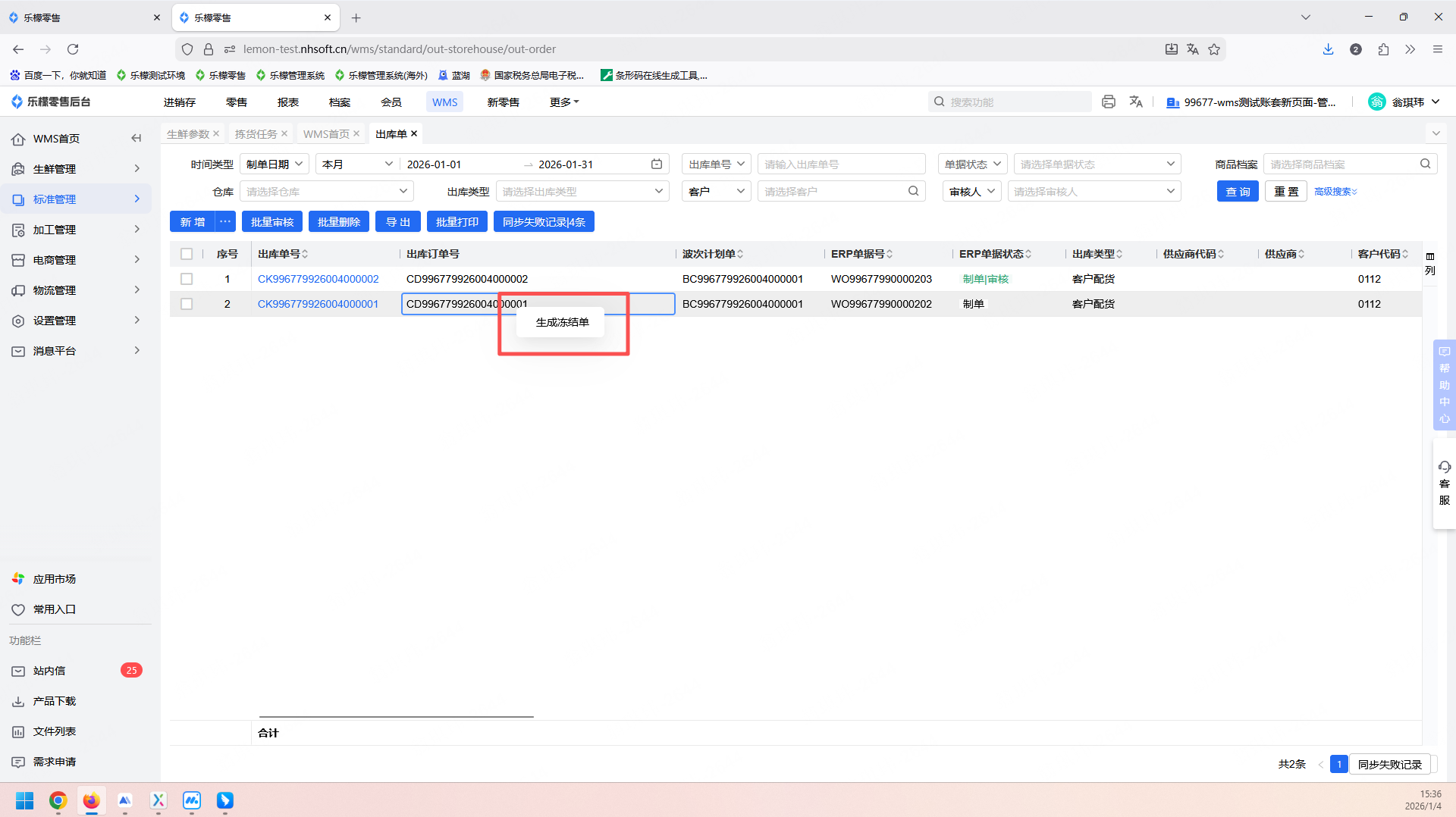Click the 批量审核 button
Image resolution: width=1456 pixels, height=817 pixels.
[x=272, y=222]
